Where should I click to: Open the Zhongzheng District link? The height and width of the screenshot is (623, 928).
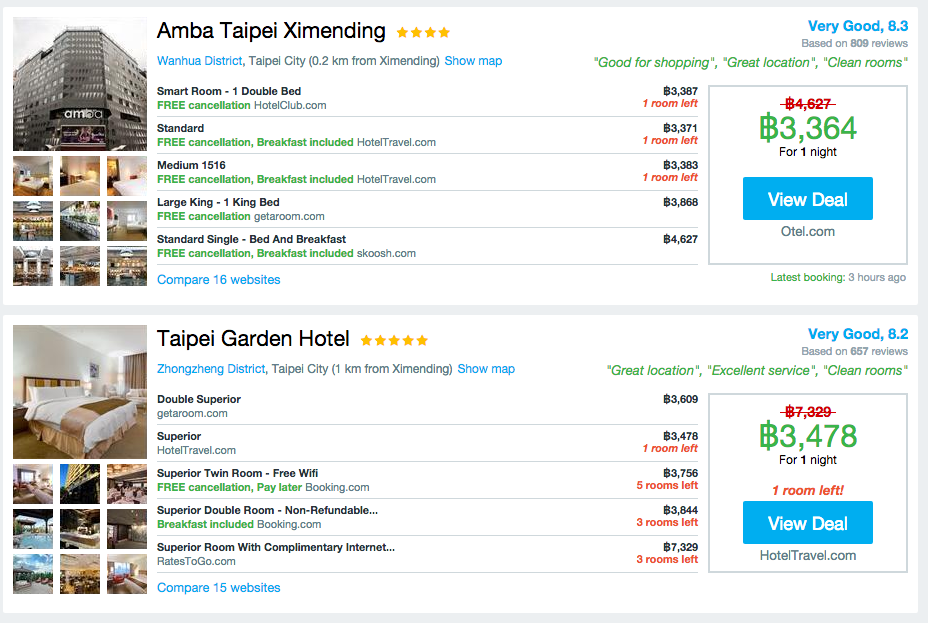pyautogui.click(x=211, y=369)
